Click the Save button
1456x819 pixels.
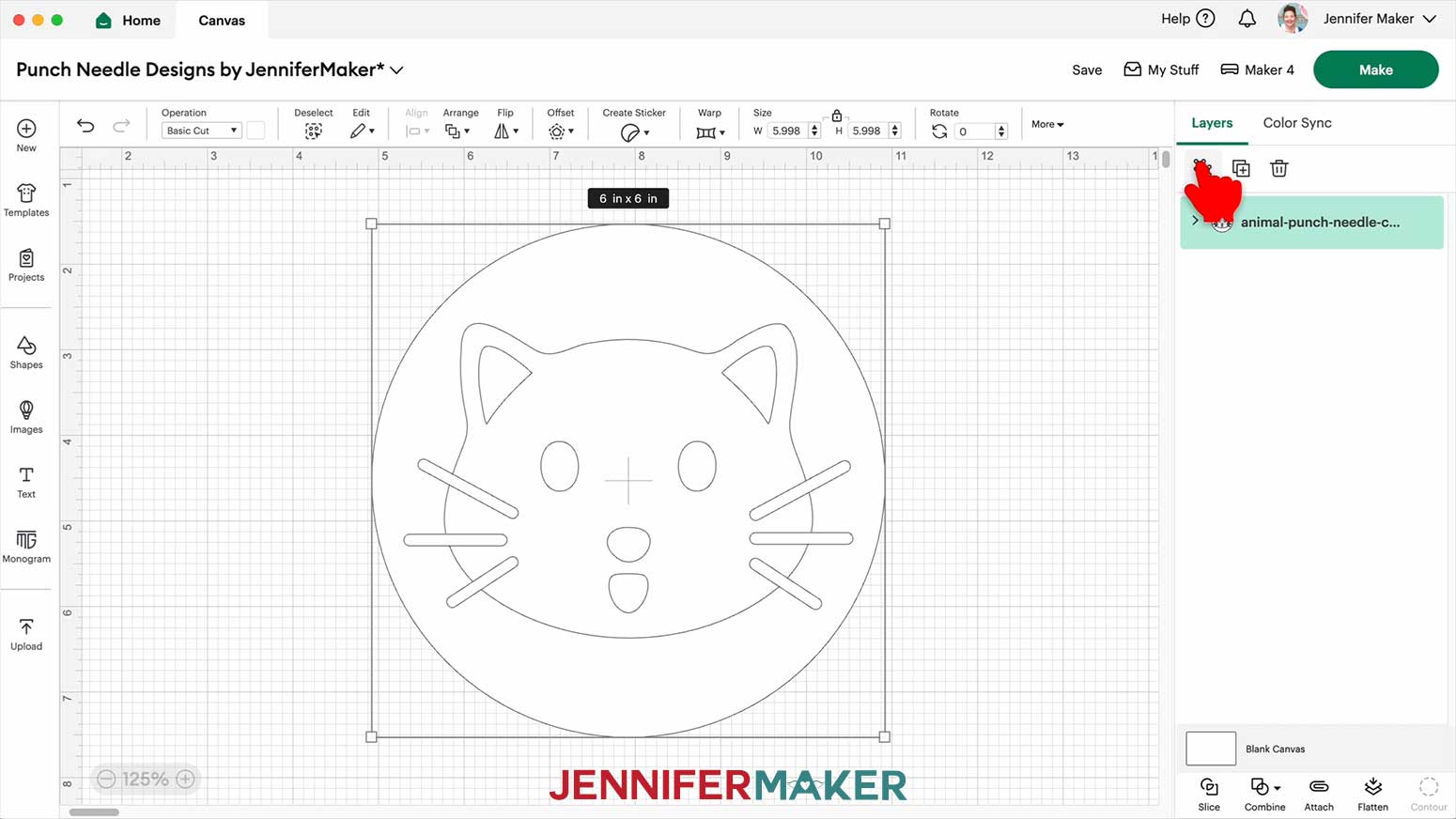tap(1087, 70)
